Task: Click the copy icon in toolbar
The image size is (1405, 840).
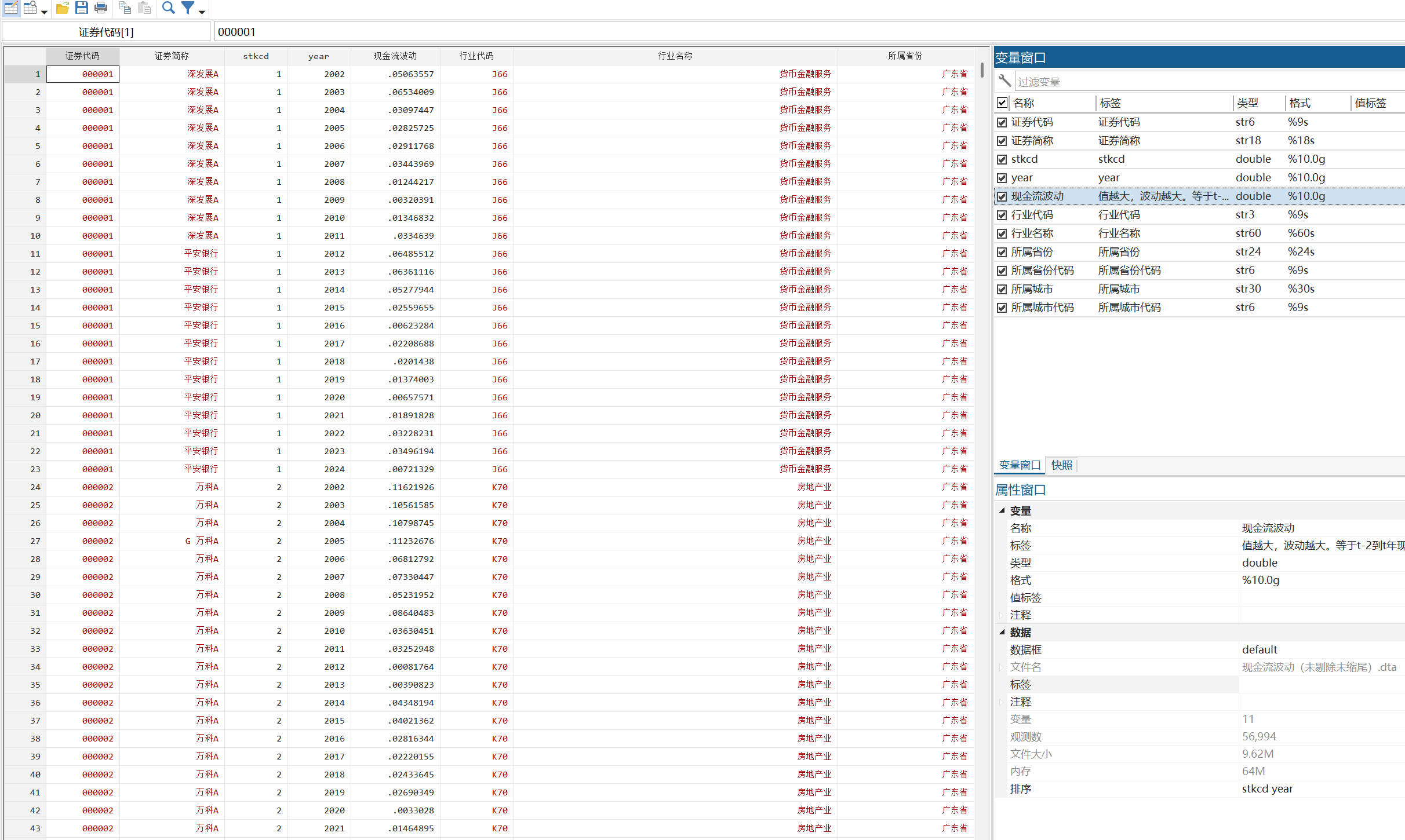Action: click(125, 8)
